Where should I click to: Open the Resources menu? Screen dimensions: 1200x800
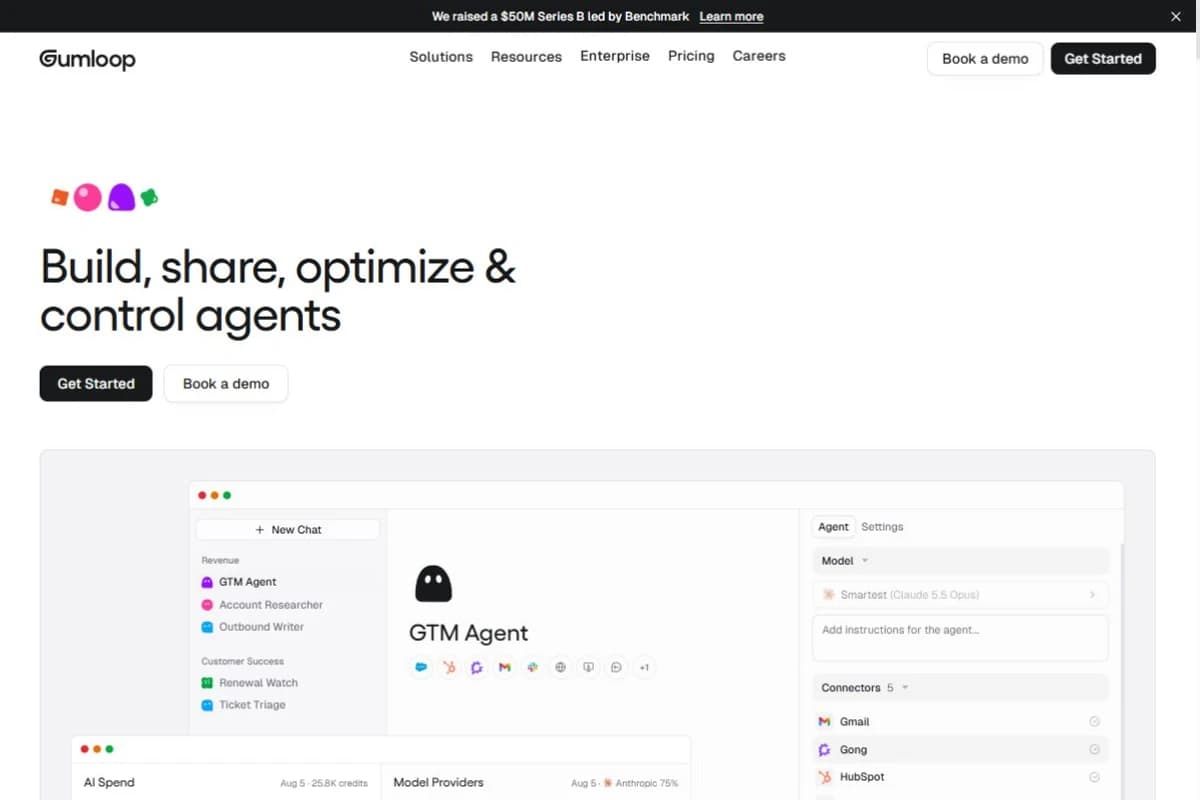[x=526, y=56]
